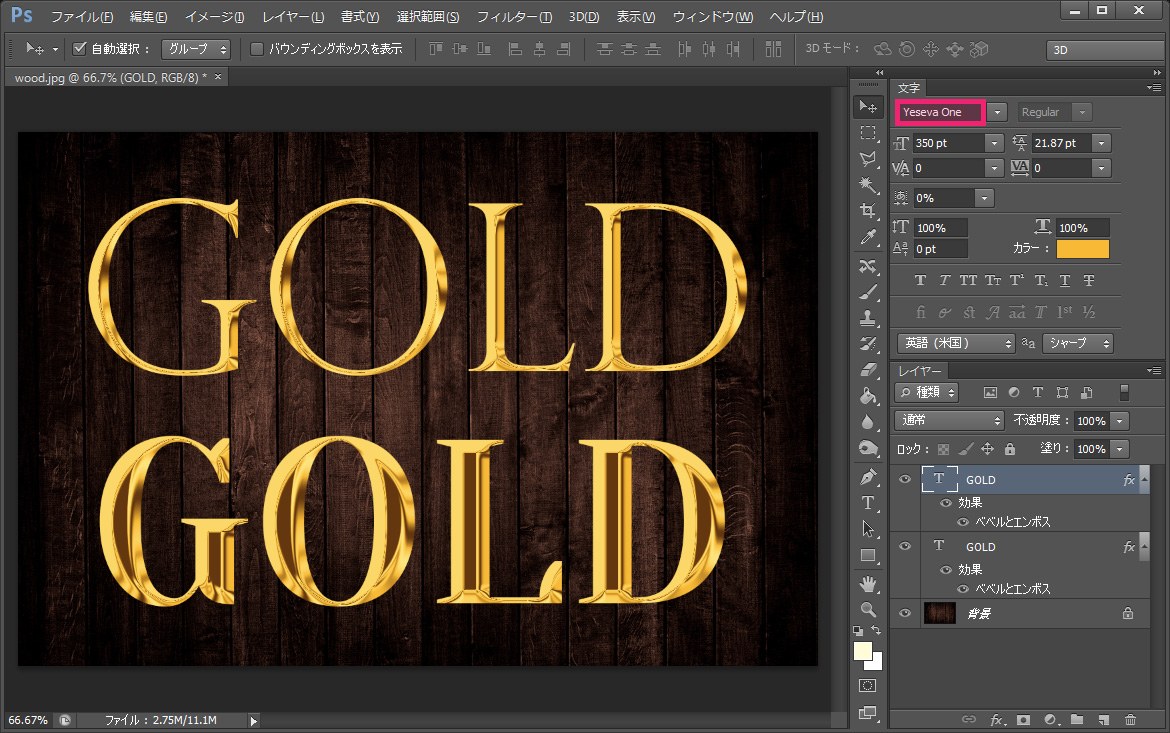Select the Crop tool
Viewport: 1170px width, 733px height.
pyautogui.click(x=868, y=211)
